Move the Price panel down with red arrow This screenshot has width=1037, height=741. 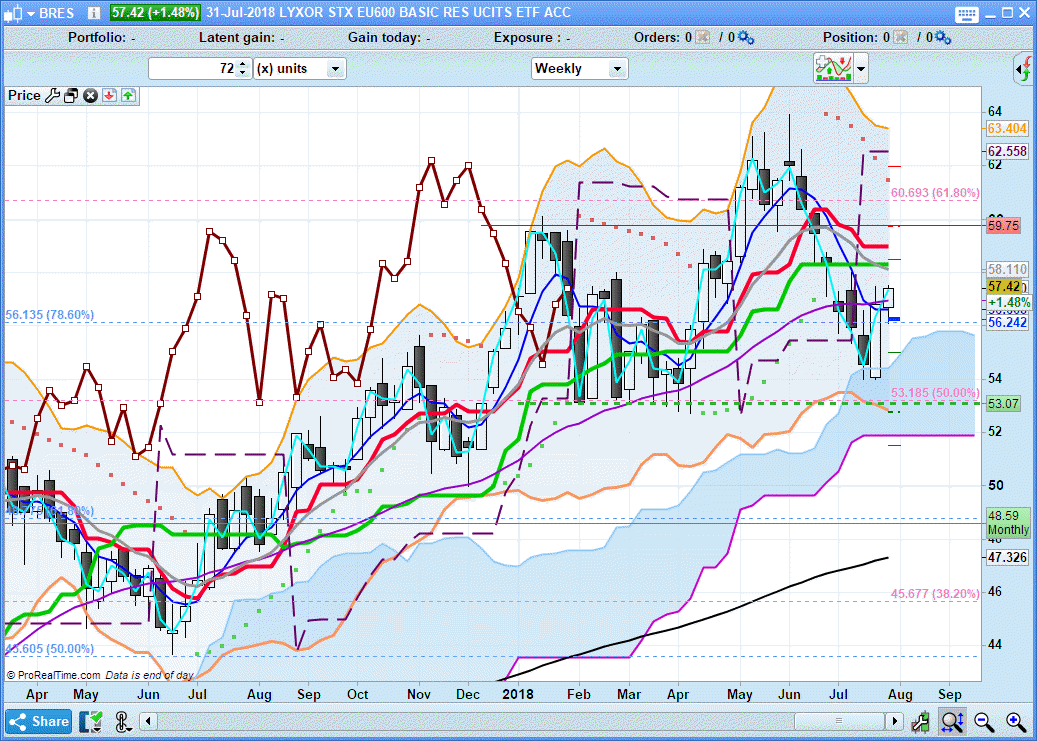(109, 95)
